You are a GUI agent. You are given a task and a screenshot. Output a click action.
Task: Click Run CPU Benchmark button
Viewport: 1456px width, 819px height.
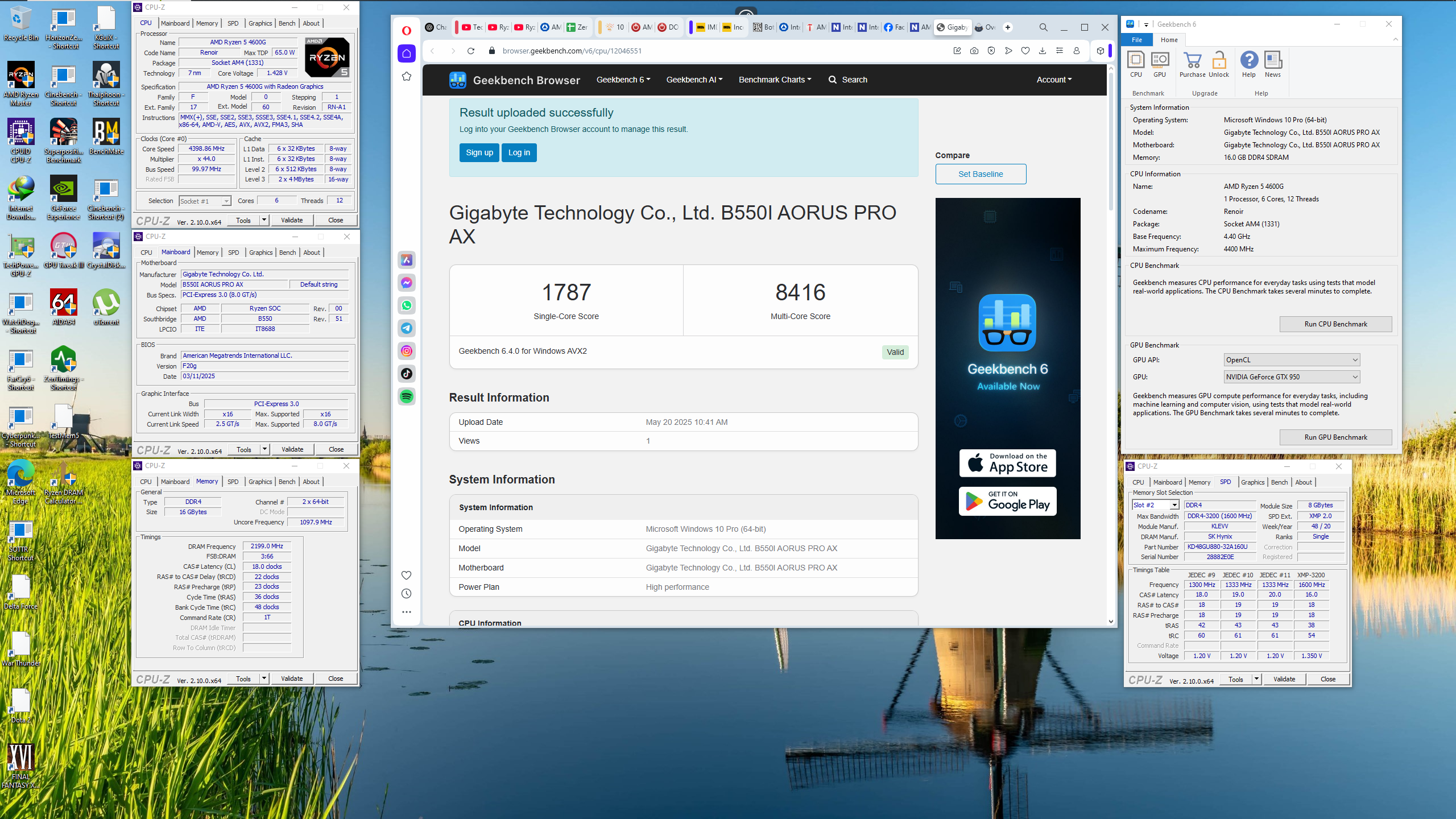tap(1335, 324)
